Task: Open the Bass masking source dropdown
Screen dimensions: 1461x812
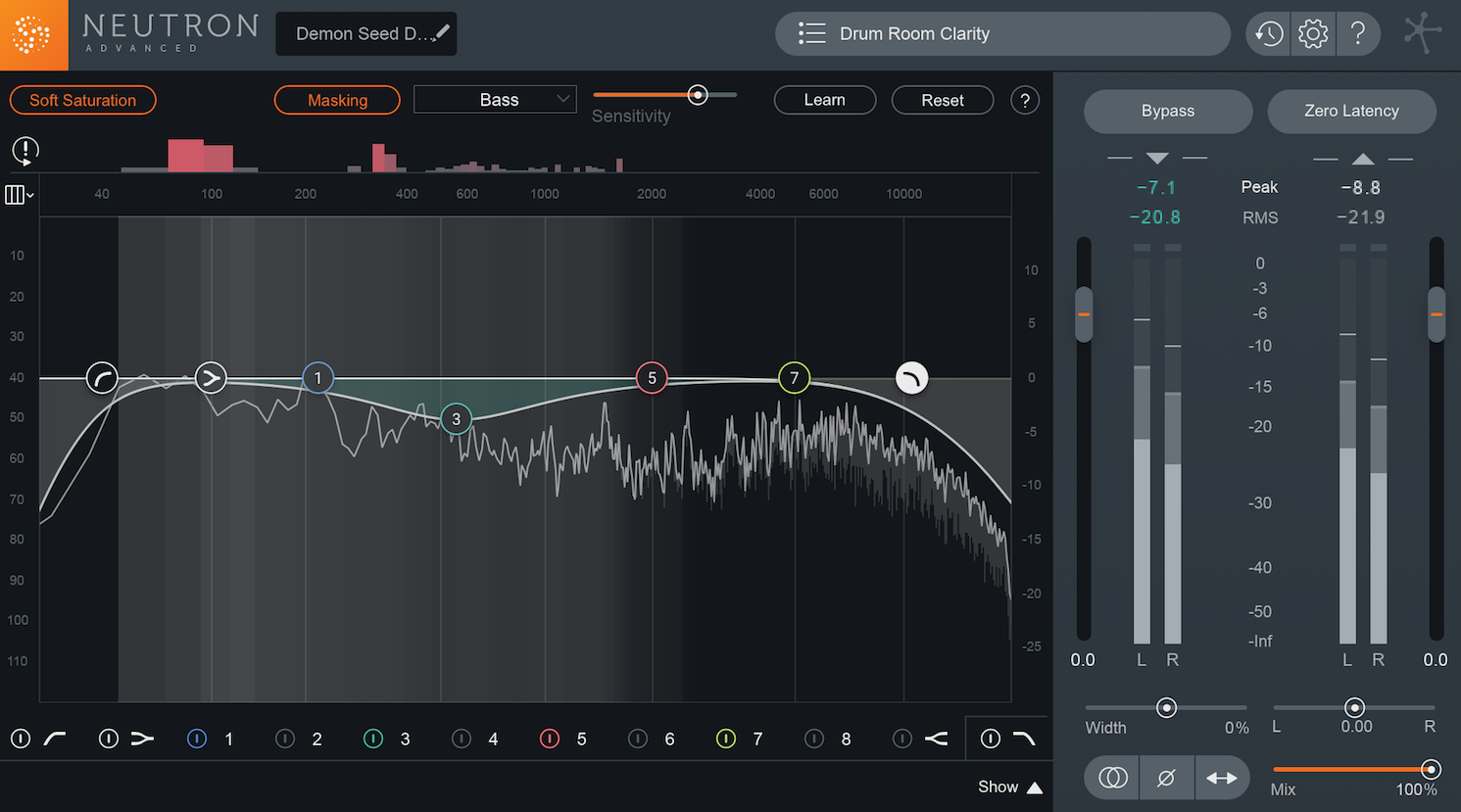Action: click(495, 99)
